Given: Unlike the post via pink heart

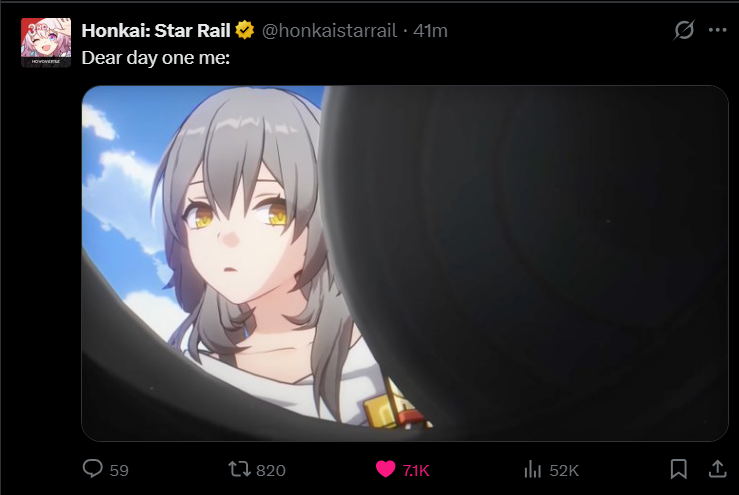Looking at the screenshot, I should coord(386,469).
